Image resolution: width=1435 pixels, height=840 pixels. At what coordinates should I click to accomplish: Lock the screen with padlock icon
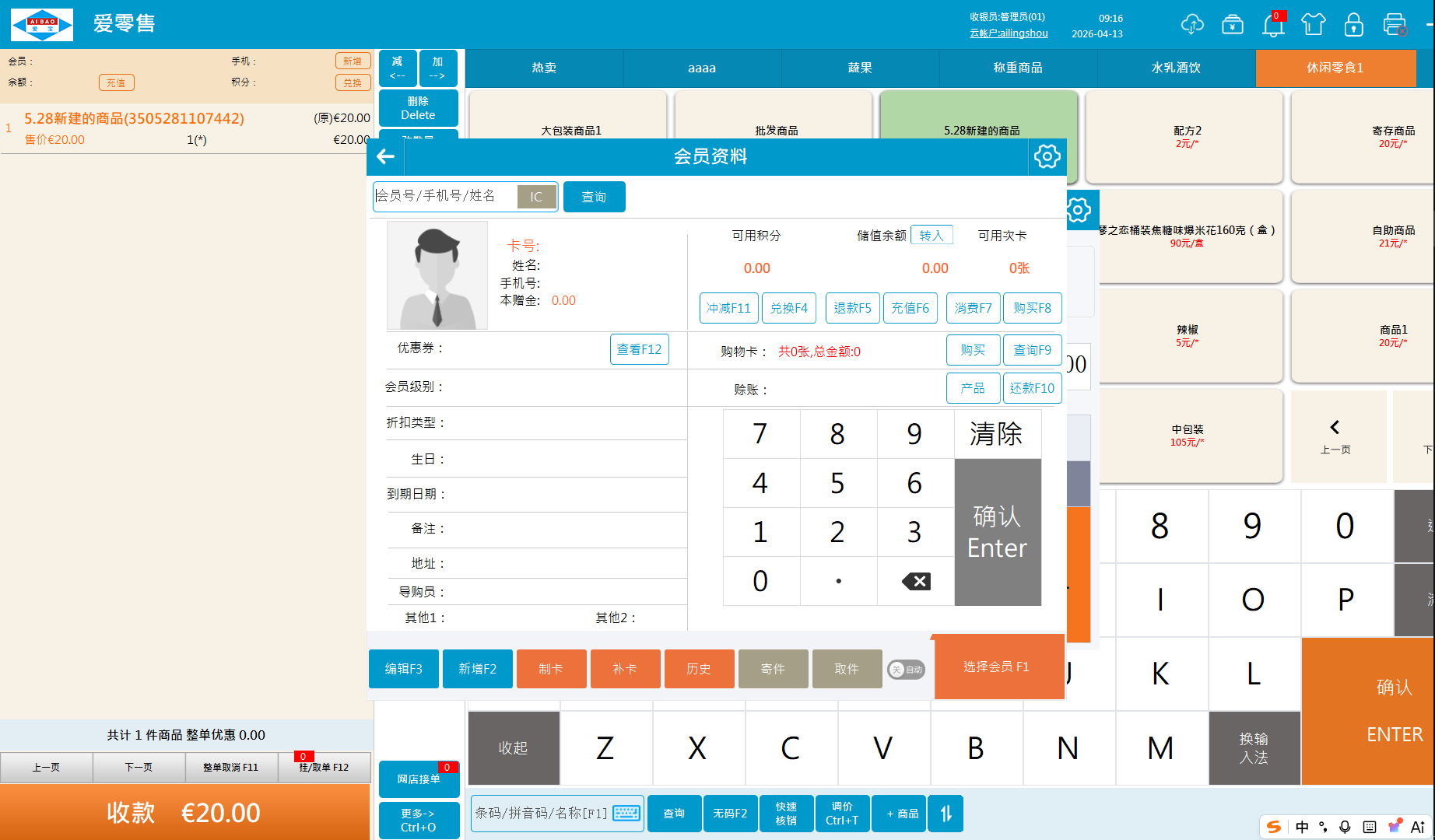pyautogui.click(x=1354, y=25)
